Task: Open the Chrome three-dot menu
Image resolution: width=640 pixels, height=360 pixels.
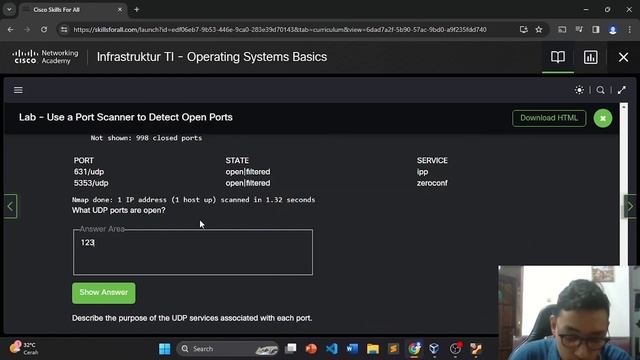Action: click(629, 29)
